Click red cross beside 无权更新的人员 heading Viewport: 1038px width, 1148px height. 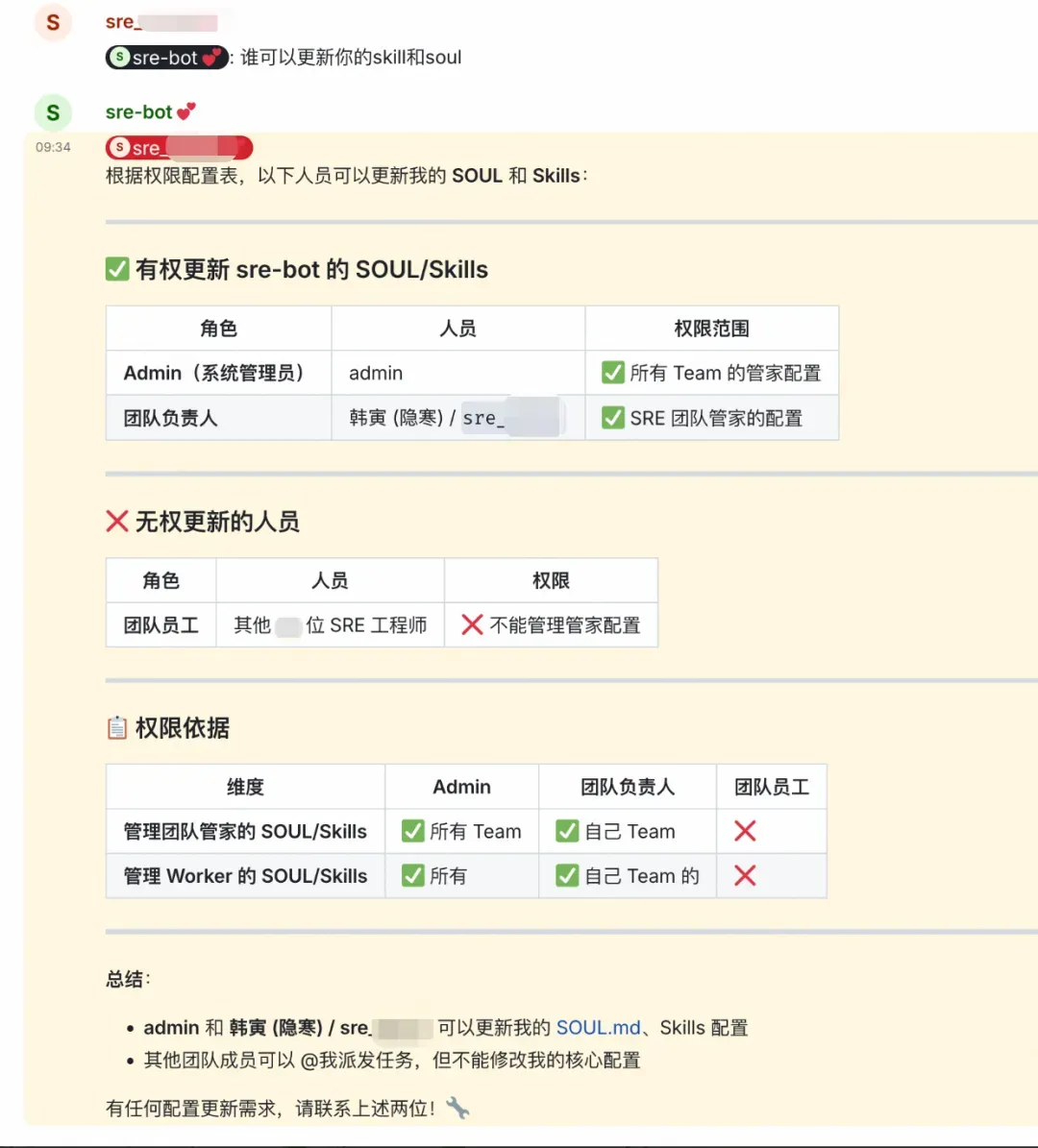pyautogui.click(x=117, y=522)
